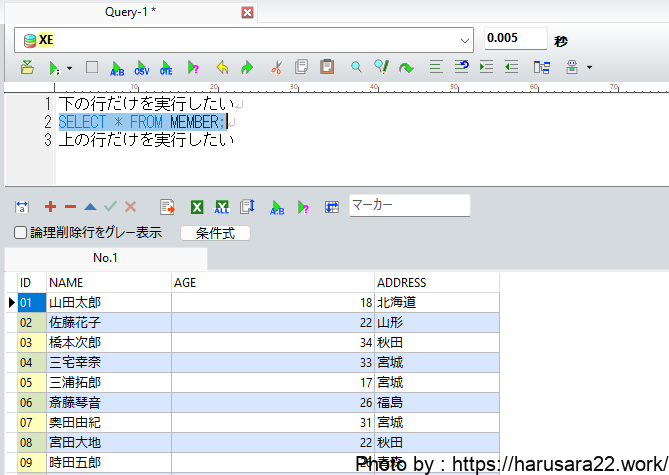Image resolution: width=669 pixels, height=475 pixels.
Task: Click the run CSV export icon
Action: [141, 68]
